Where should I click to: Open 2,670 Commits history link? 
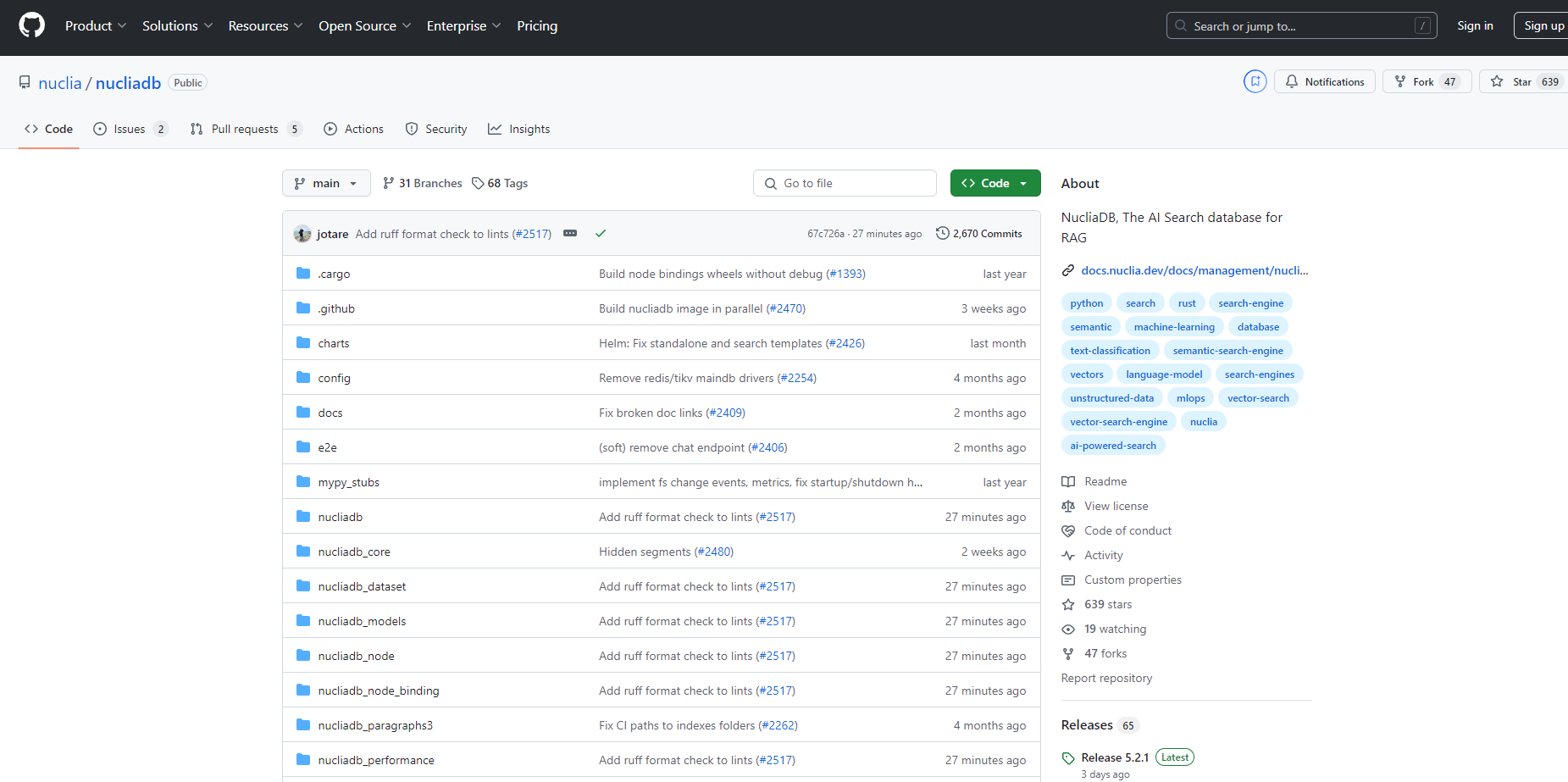point(979,233)
